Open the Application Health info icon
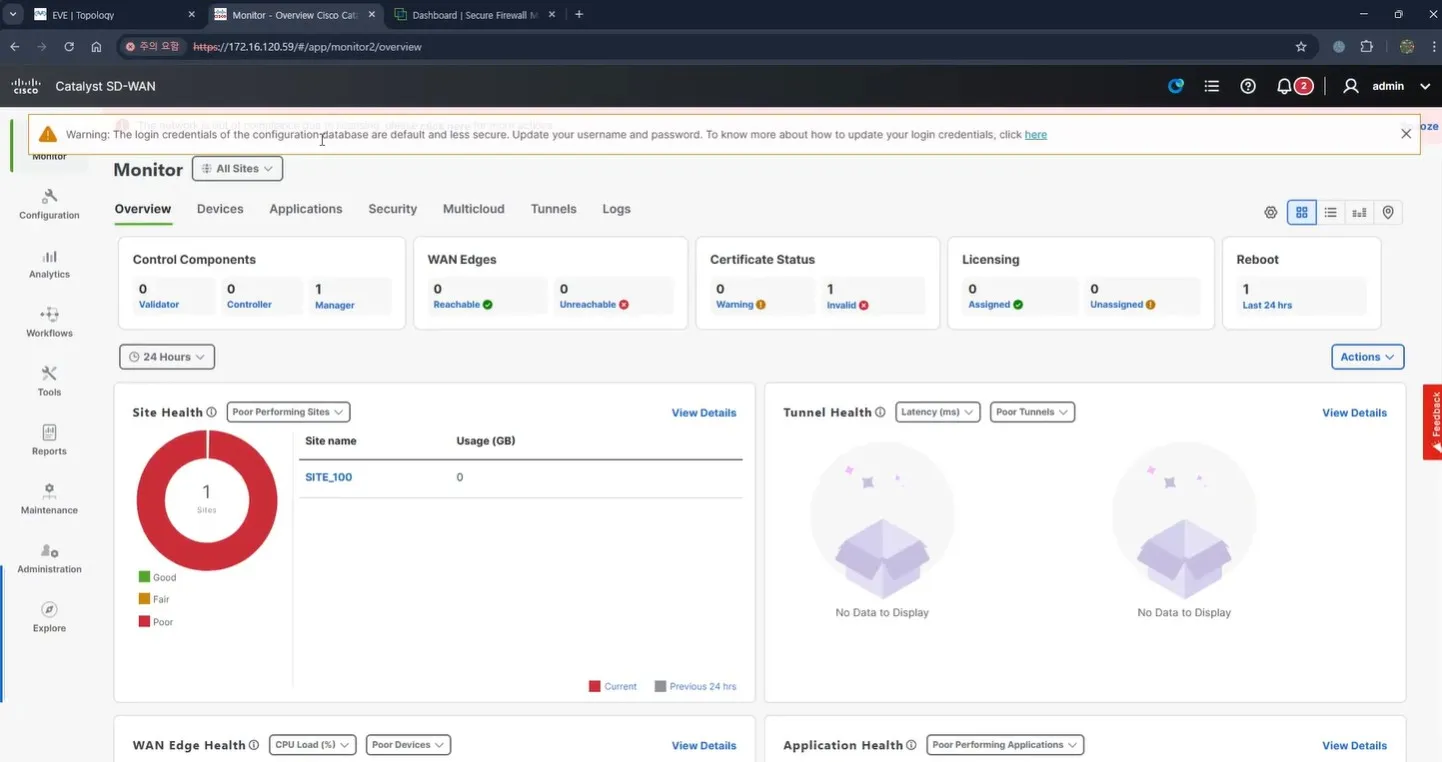 [x=912, y=745]
